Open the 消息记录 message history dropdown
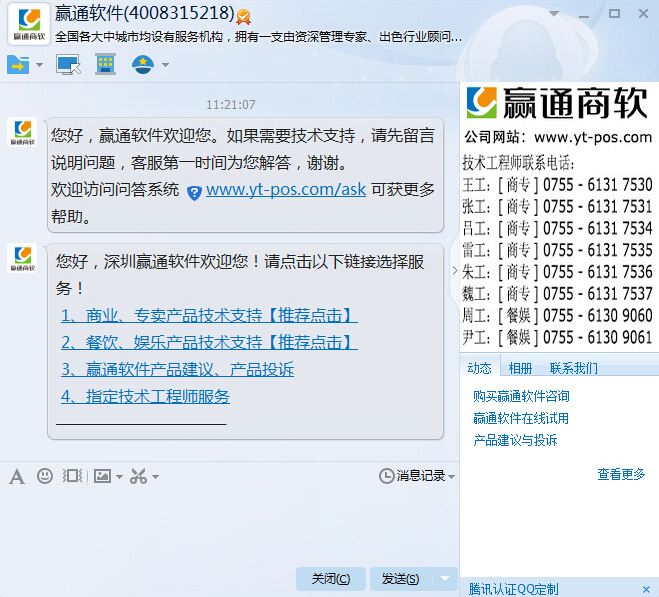Screen dimensions: 659x597 click(417, 476)
